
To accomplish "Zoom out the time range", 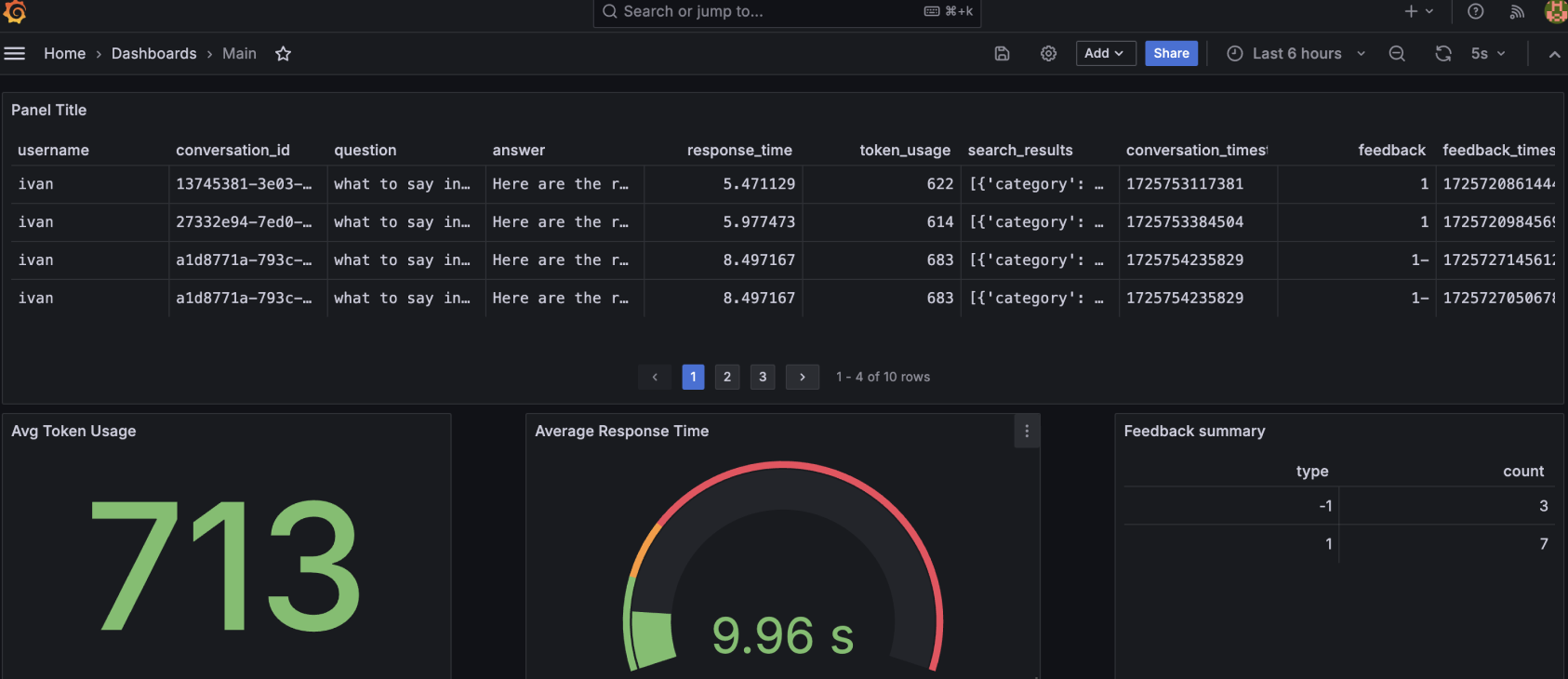I will pos(1397,54).
